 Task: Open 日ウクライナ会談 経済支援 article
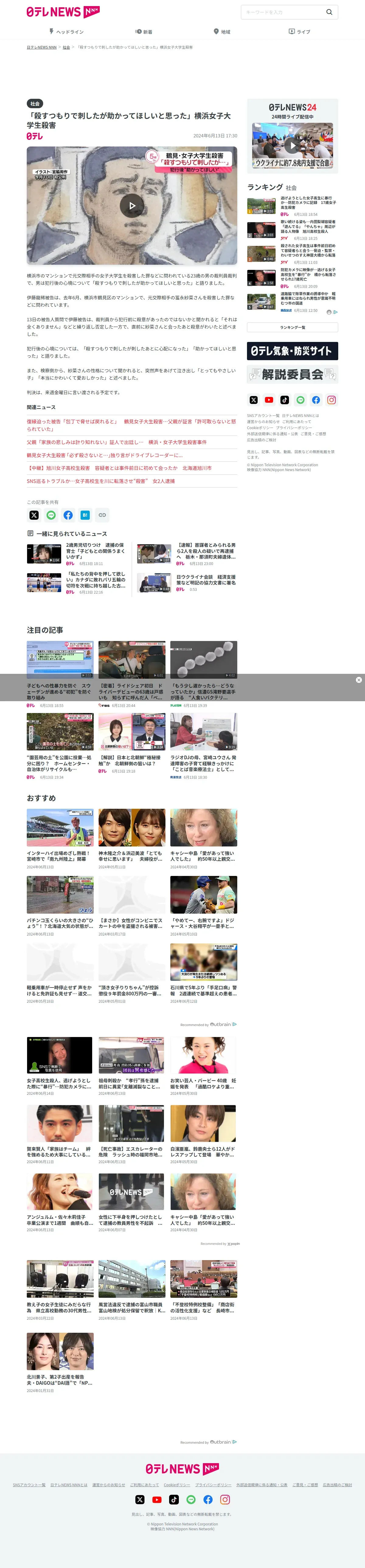pos(206,580)
